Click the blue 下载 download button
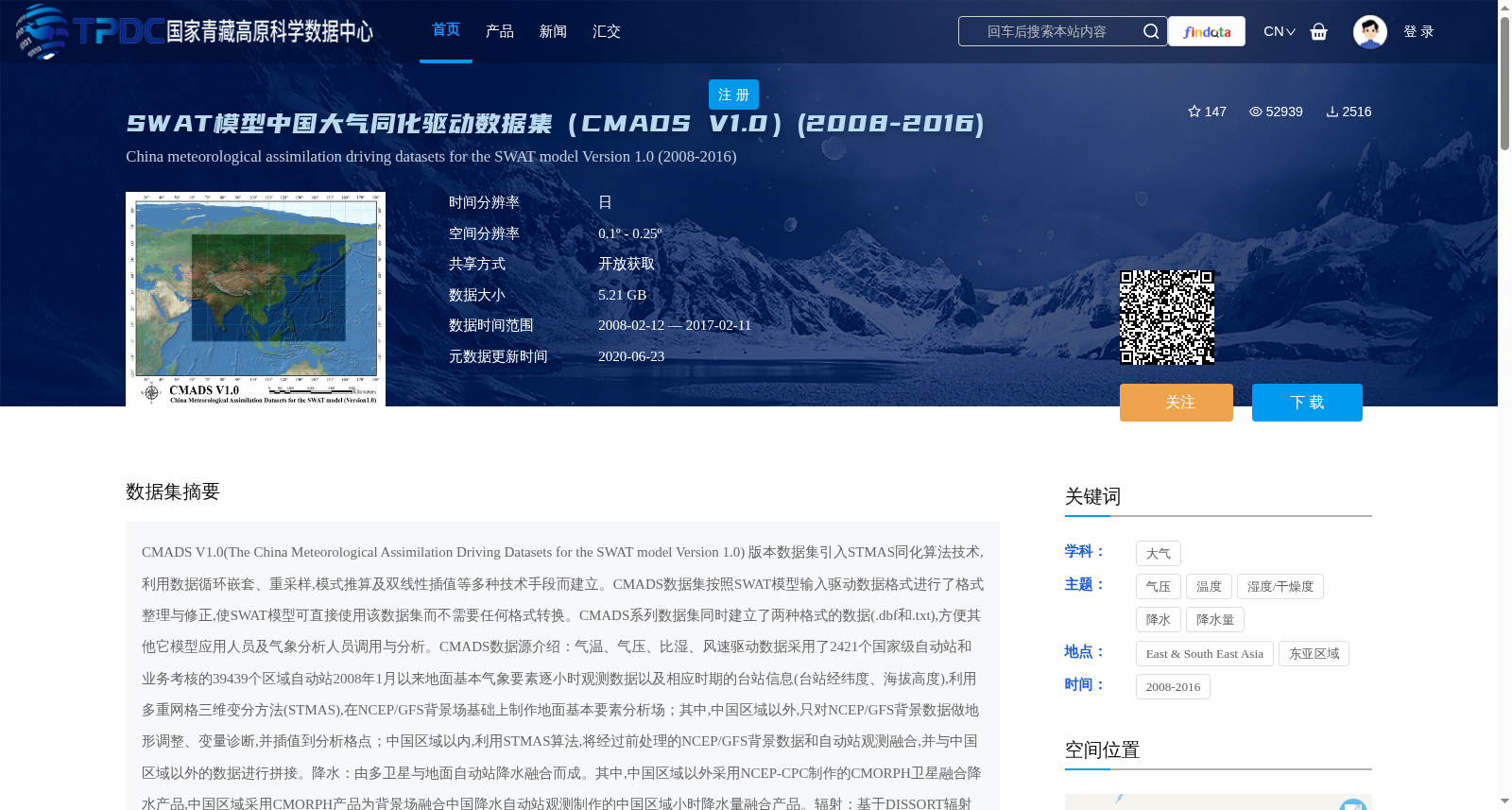The image size is (1512, 810). coord(1307,403)
